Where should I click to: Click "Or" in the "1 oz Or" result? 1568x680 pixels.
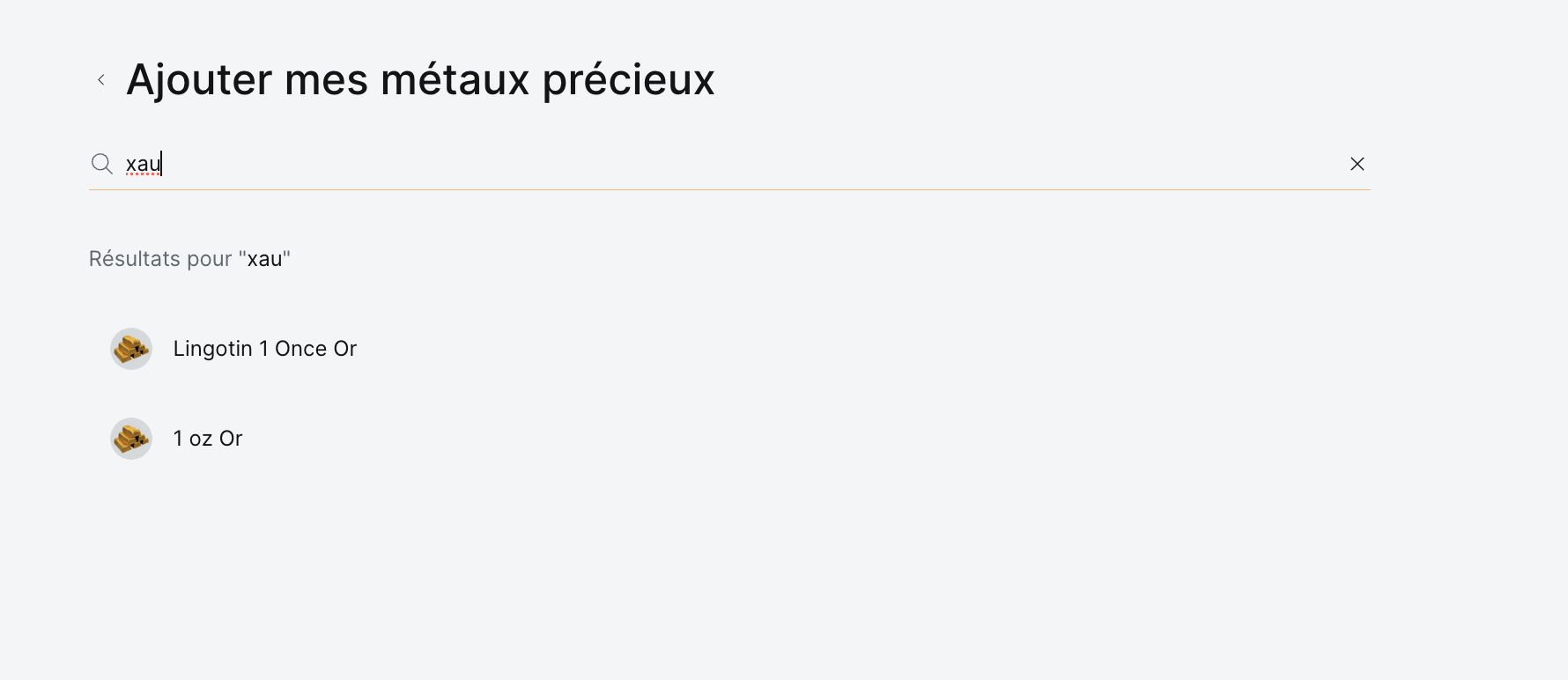[x=231, y=439]
